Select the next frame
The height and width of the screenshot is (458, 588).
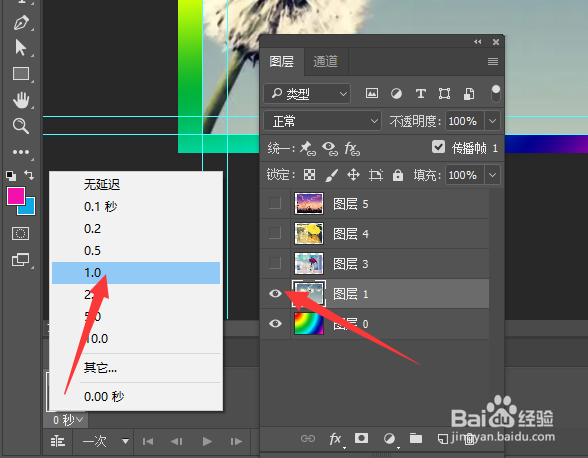(x=236, y=441)
